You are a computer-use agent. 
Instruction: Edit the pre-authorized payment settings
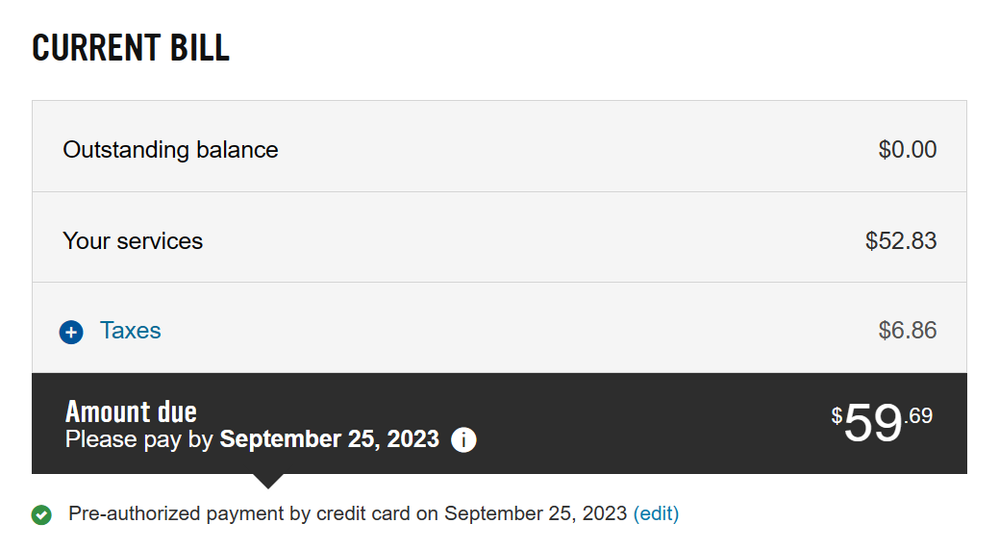pos(656,513)
